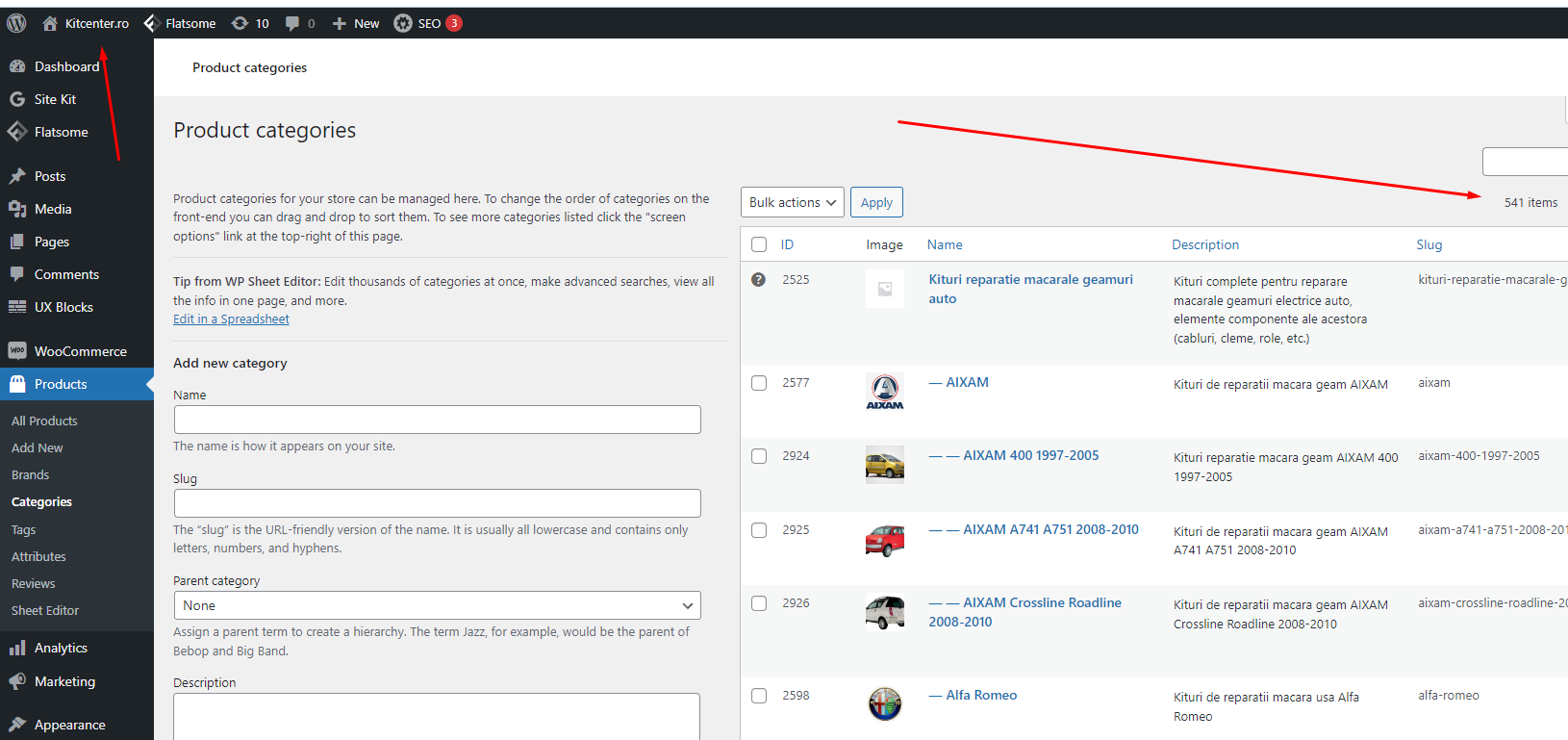
Task: Click the Flatsome diamond icon in sidebar
Action: (17, 132)
